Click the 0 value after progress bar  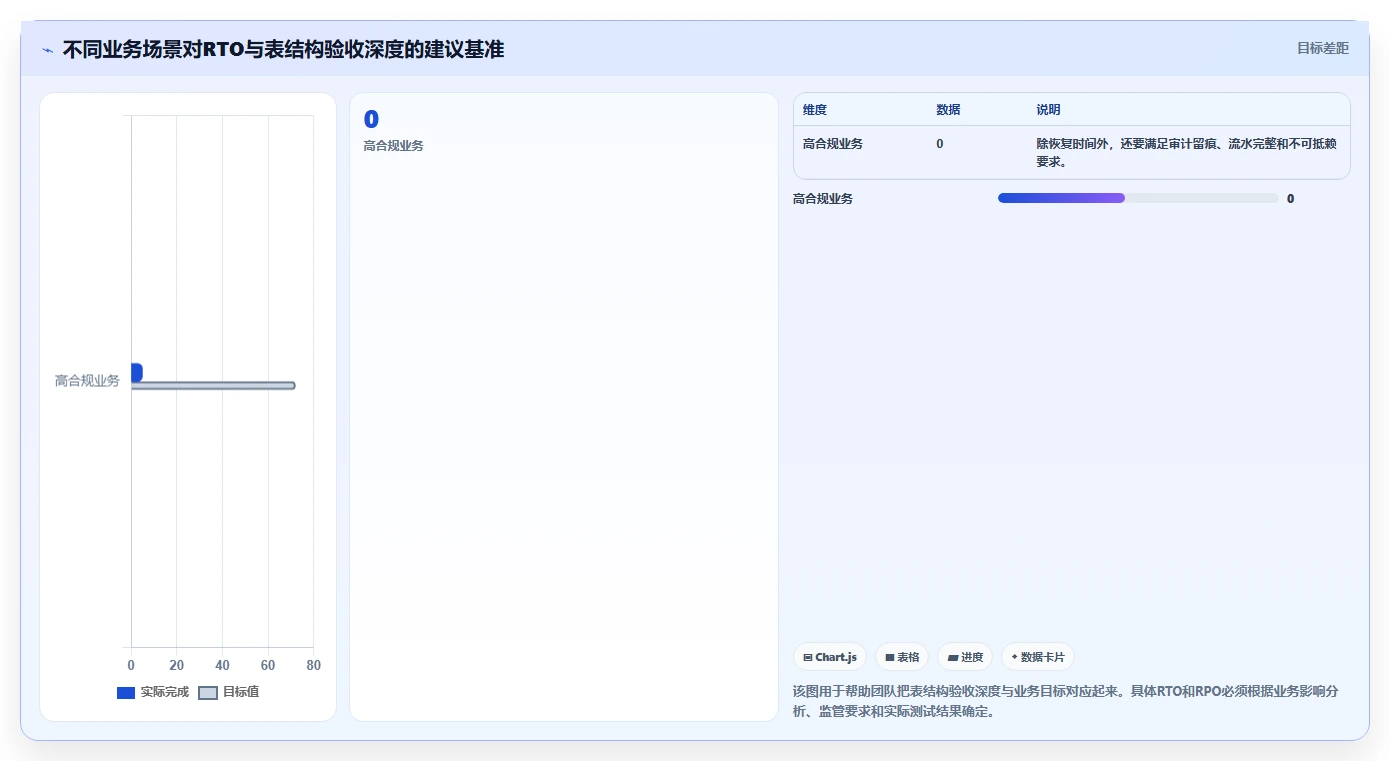(1290, 199)
